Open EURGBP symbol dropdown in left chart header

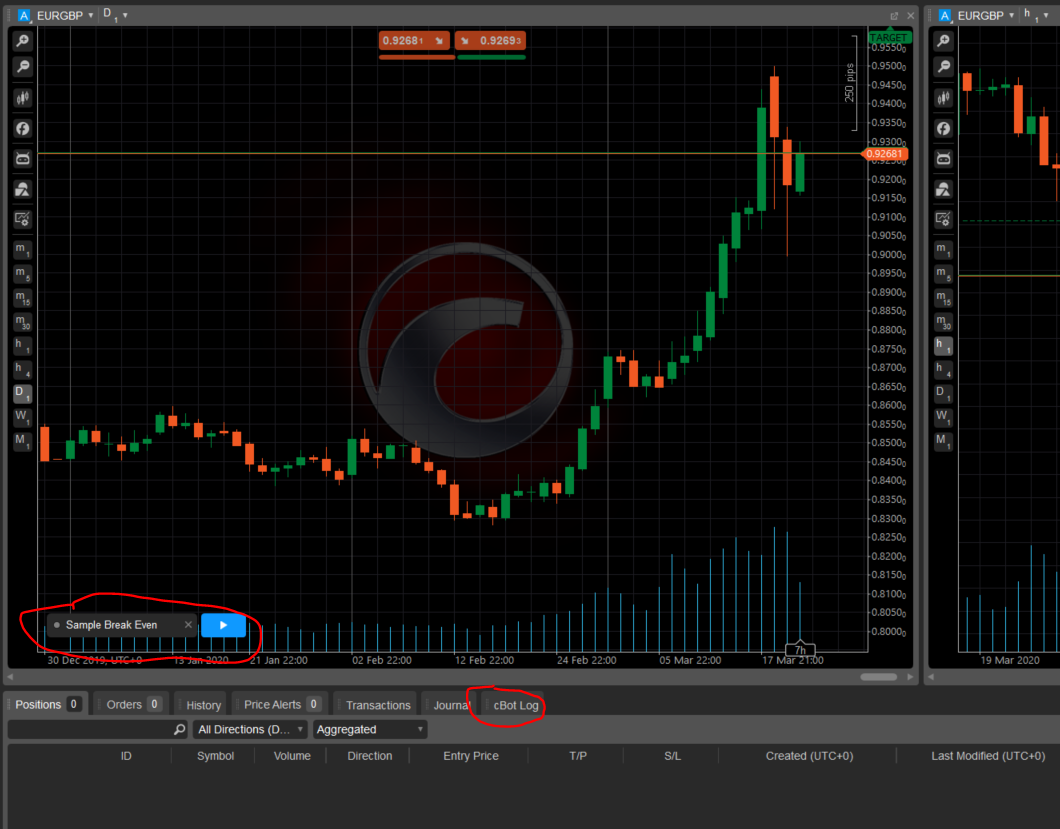click(65, 15)
